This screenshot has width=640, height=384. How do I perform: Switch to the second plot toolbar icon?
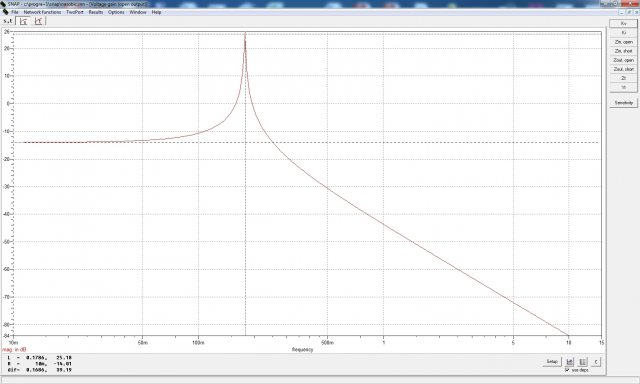(x=38, y=21)
